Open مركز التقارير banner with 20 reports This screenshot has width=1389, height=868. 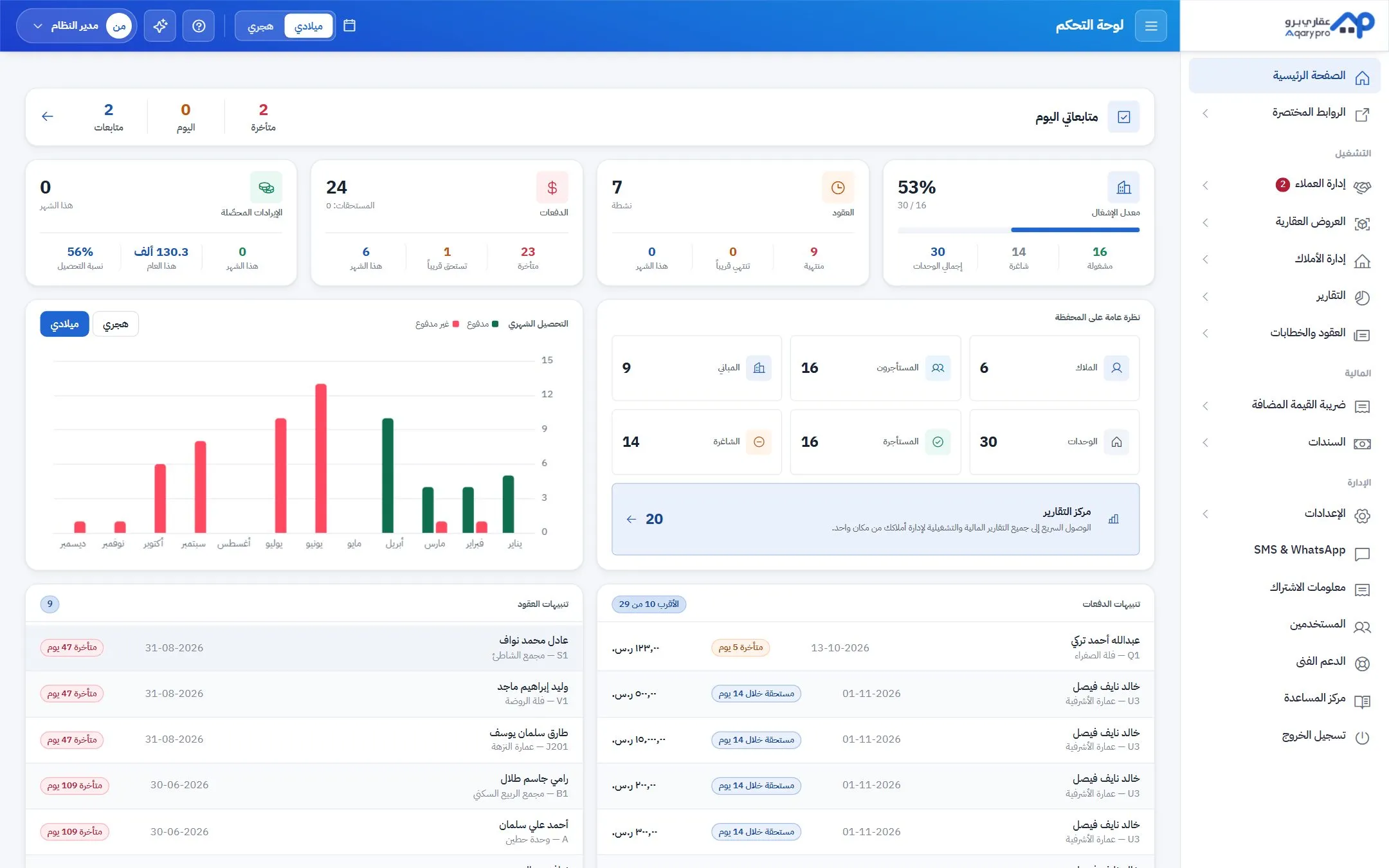click(875, 519)
